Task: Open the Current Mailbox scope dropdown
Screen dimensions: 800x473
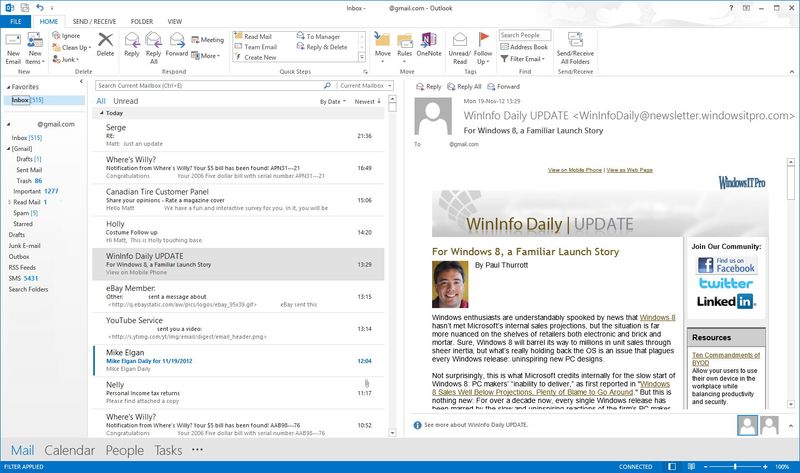Action: [x=363, y=85]
